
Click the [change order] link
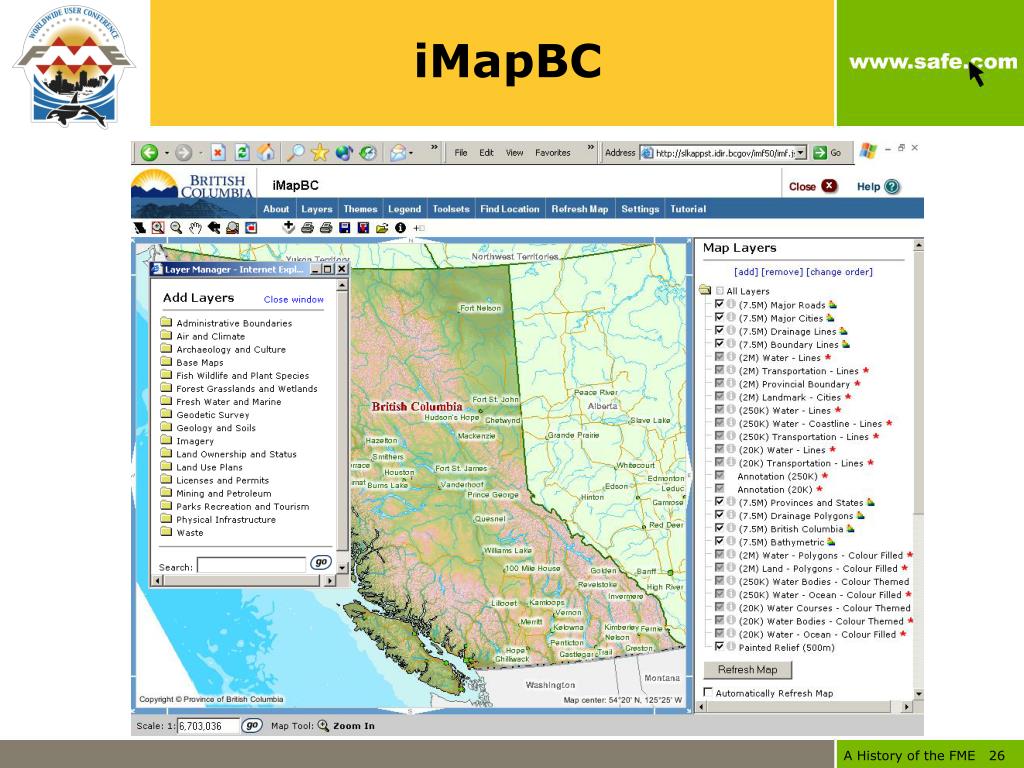(839, 272)
